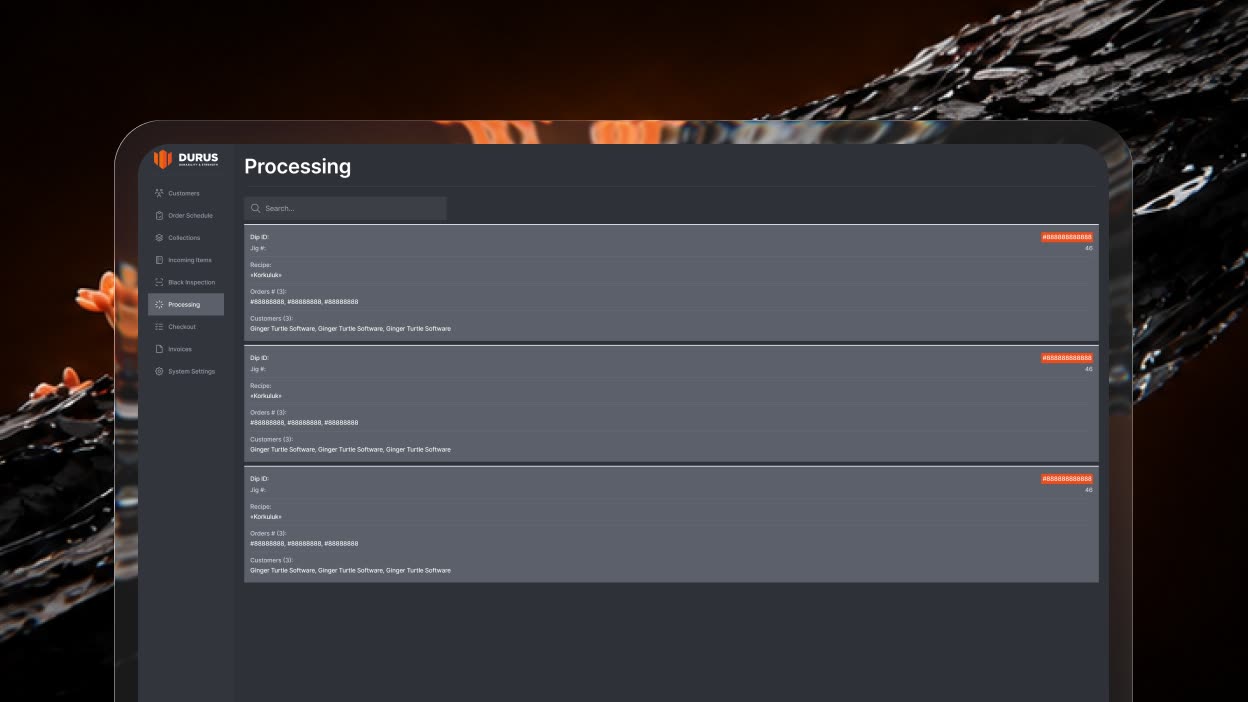Image resolution: width=1248 pixels, height=702 pixels.
Task: Click the Jig value 46 in the top card
Action: [1089, 248]
